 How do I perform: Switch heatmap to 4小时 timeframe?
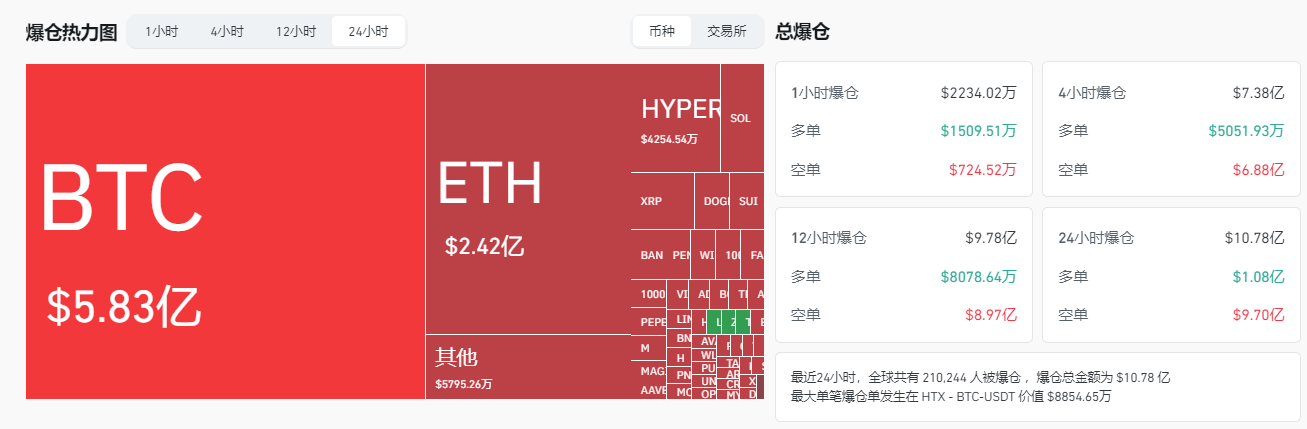coord(227,32)
